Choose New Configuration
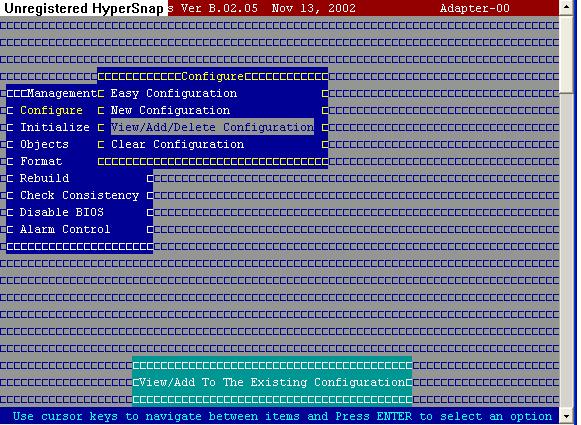Viewport: 581px width, 425px height. pos(170,110)
